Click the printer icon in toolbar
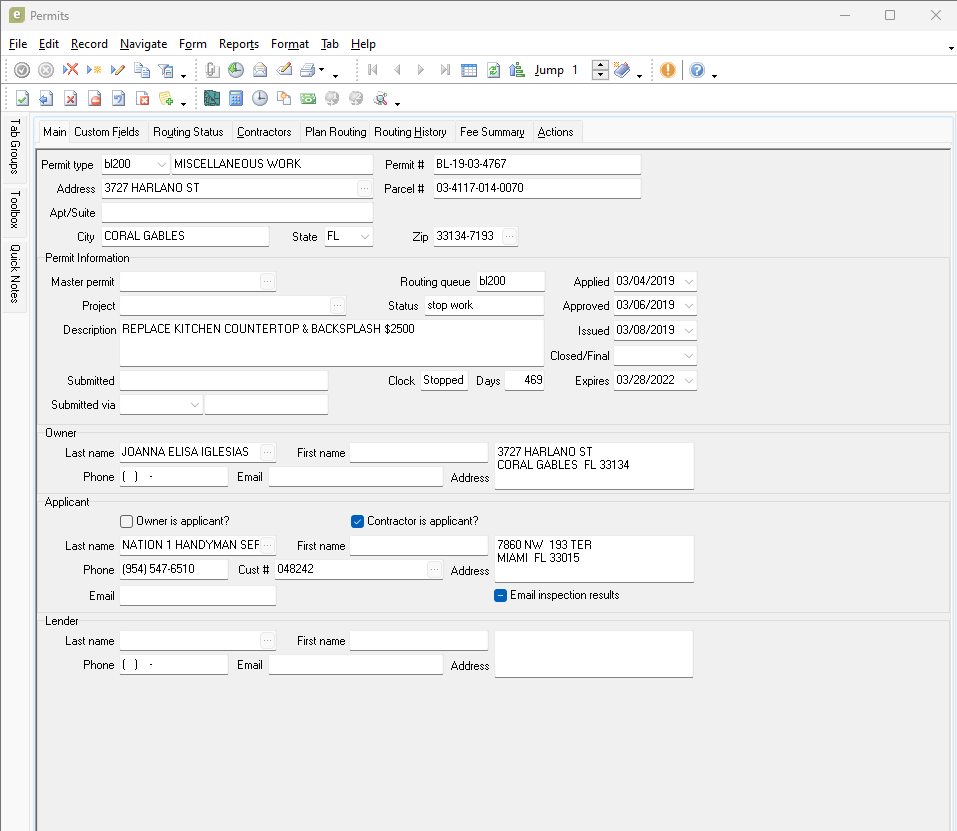 click(x=308, y=70)
